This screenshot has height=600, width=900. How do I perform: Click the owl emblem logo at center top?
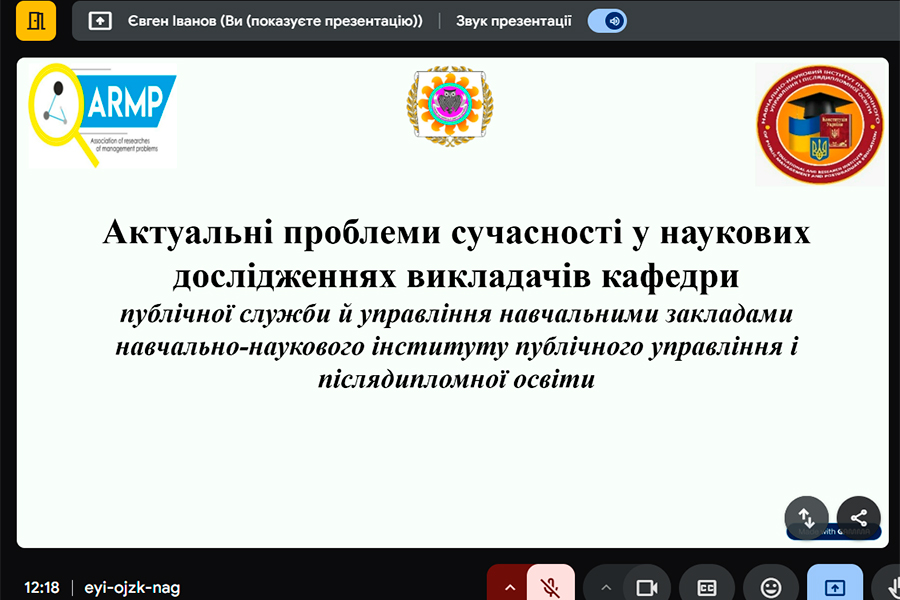point(450,106)
